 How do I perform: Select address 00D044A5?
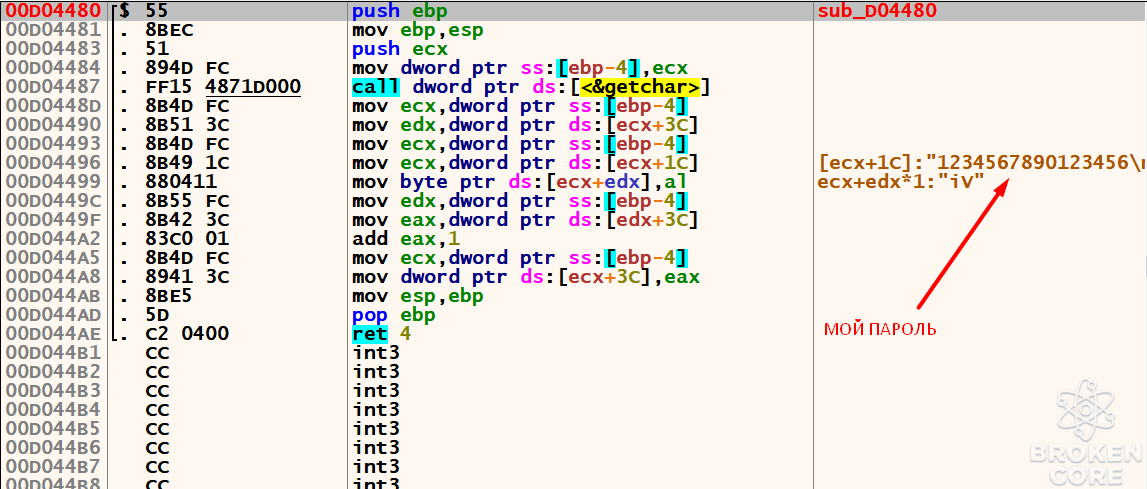click(53, 259)
